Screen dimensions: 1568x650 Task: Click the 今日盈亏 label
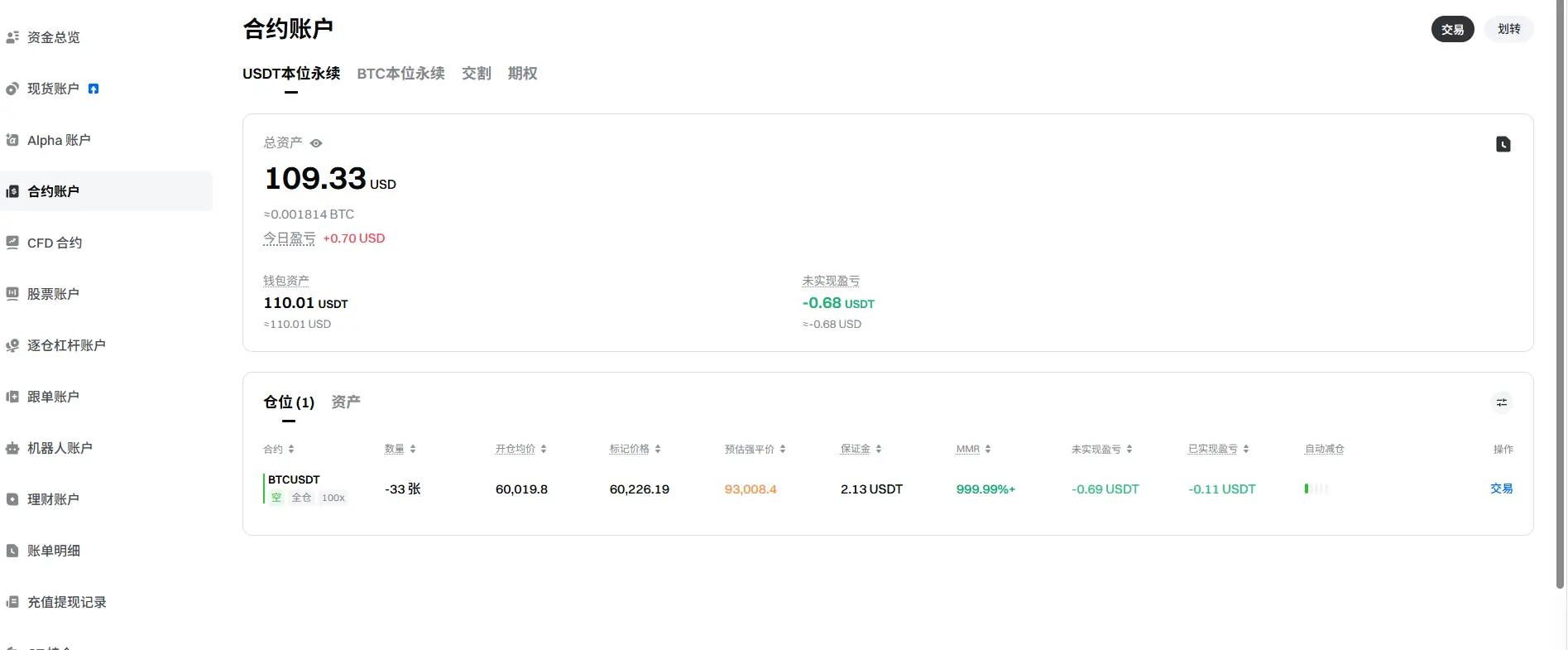pos(290,238)
